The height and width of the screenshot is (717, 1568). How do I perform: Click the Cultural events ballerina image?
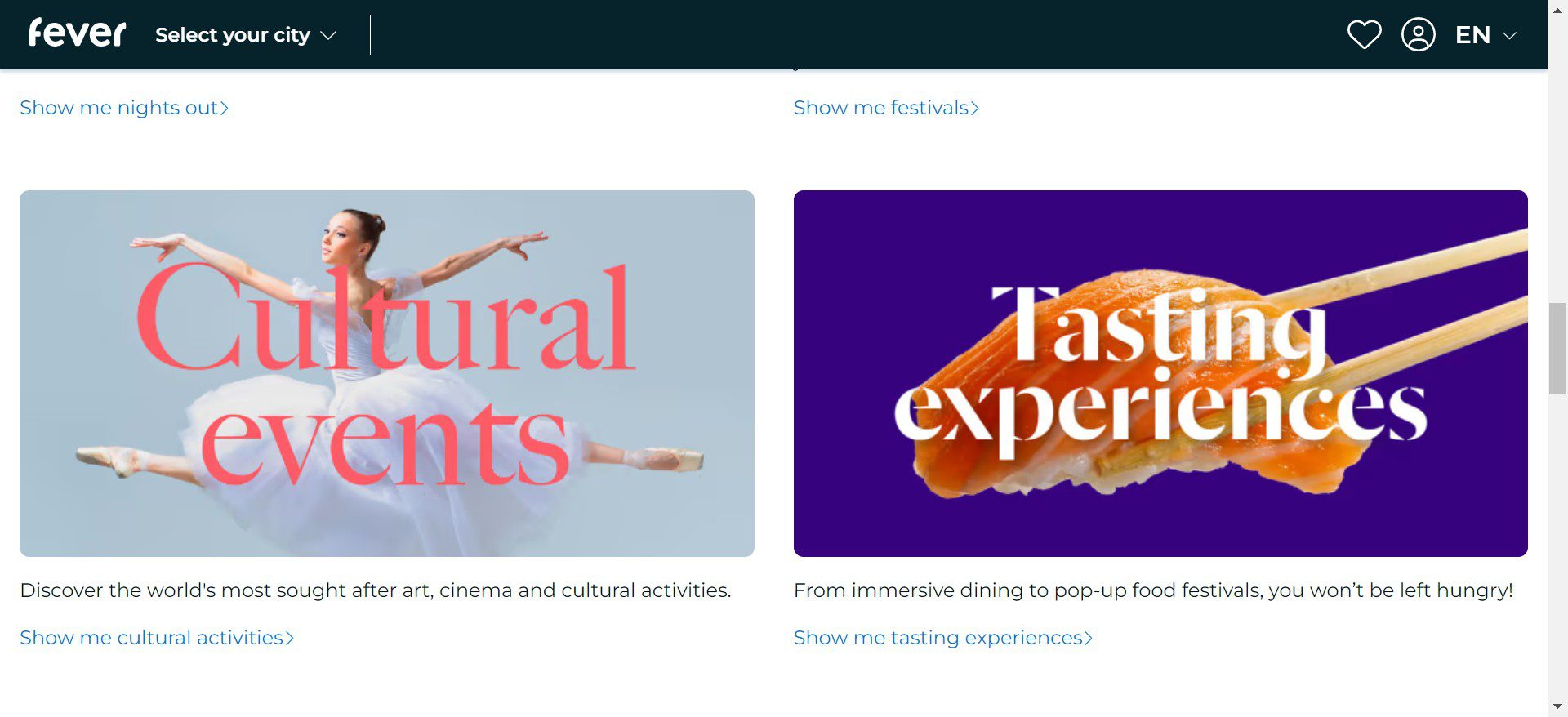coord(387,373)
